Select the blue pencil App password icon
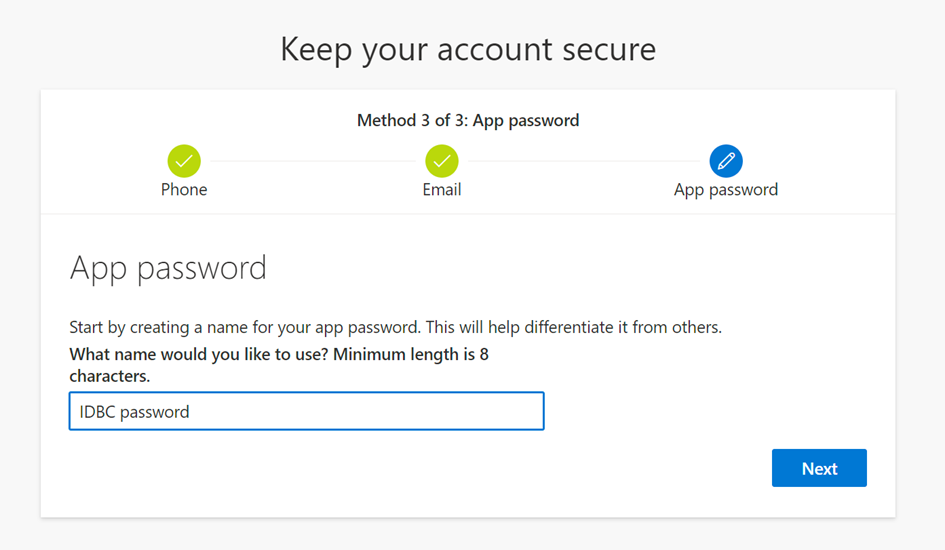 (x=726, y=161)
